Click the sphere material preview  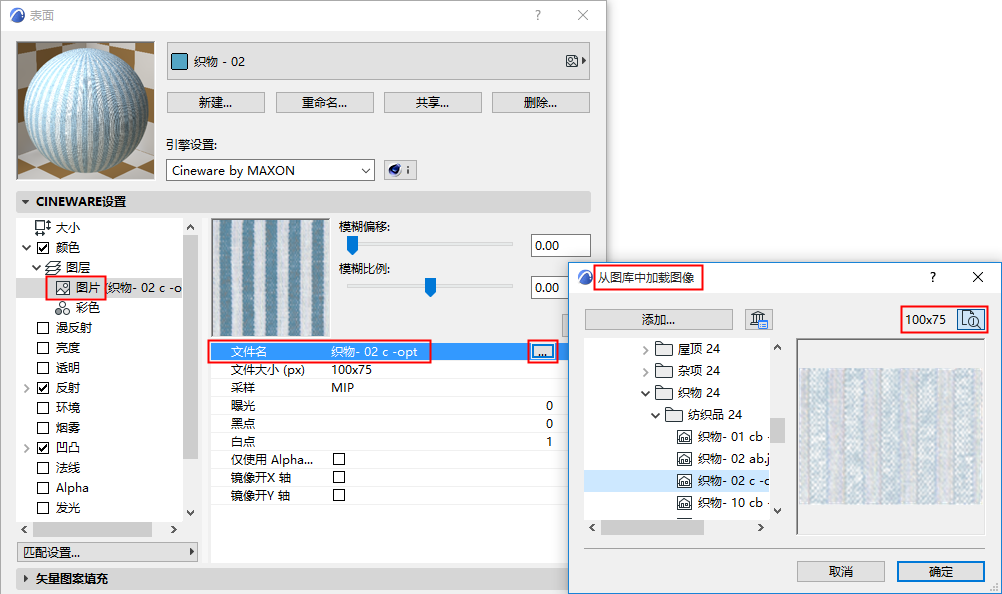click(86, 110)
